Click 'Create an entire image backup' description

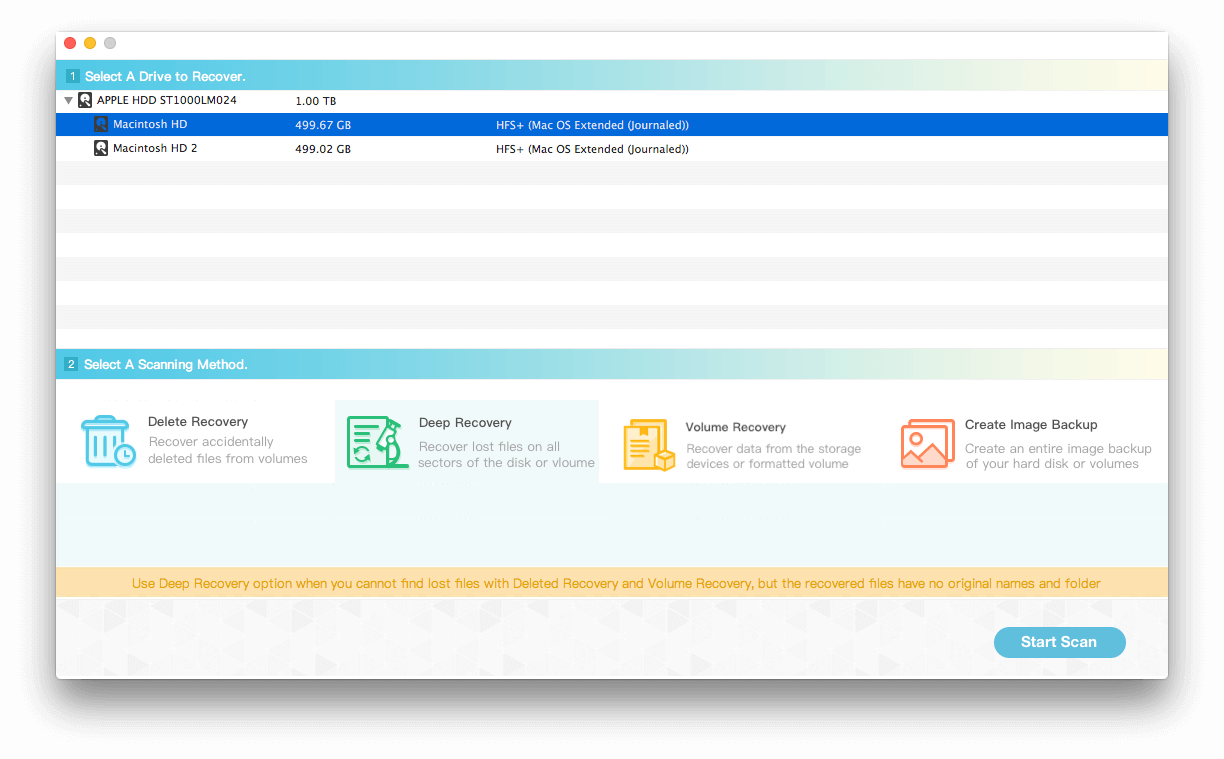1058,456
